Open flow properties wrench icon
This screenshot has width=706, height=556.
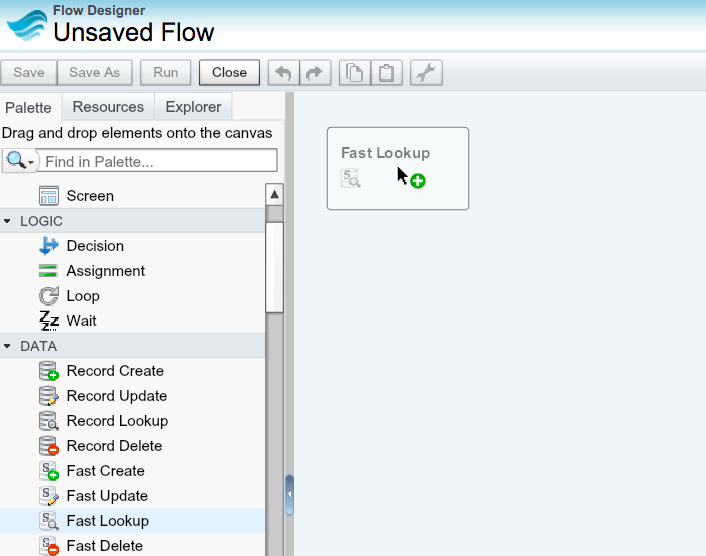pos(426,73)
